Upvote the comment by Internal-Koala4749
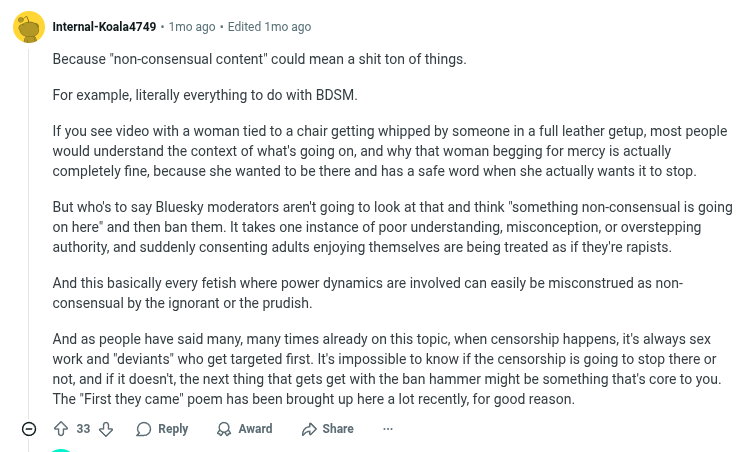This screenshot has width=754, height=452. 60,429
